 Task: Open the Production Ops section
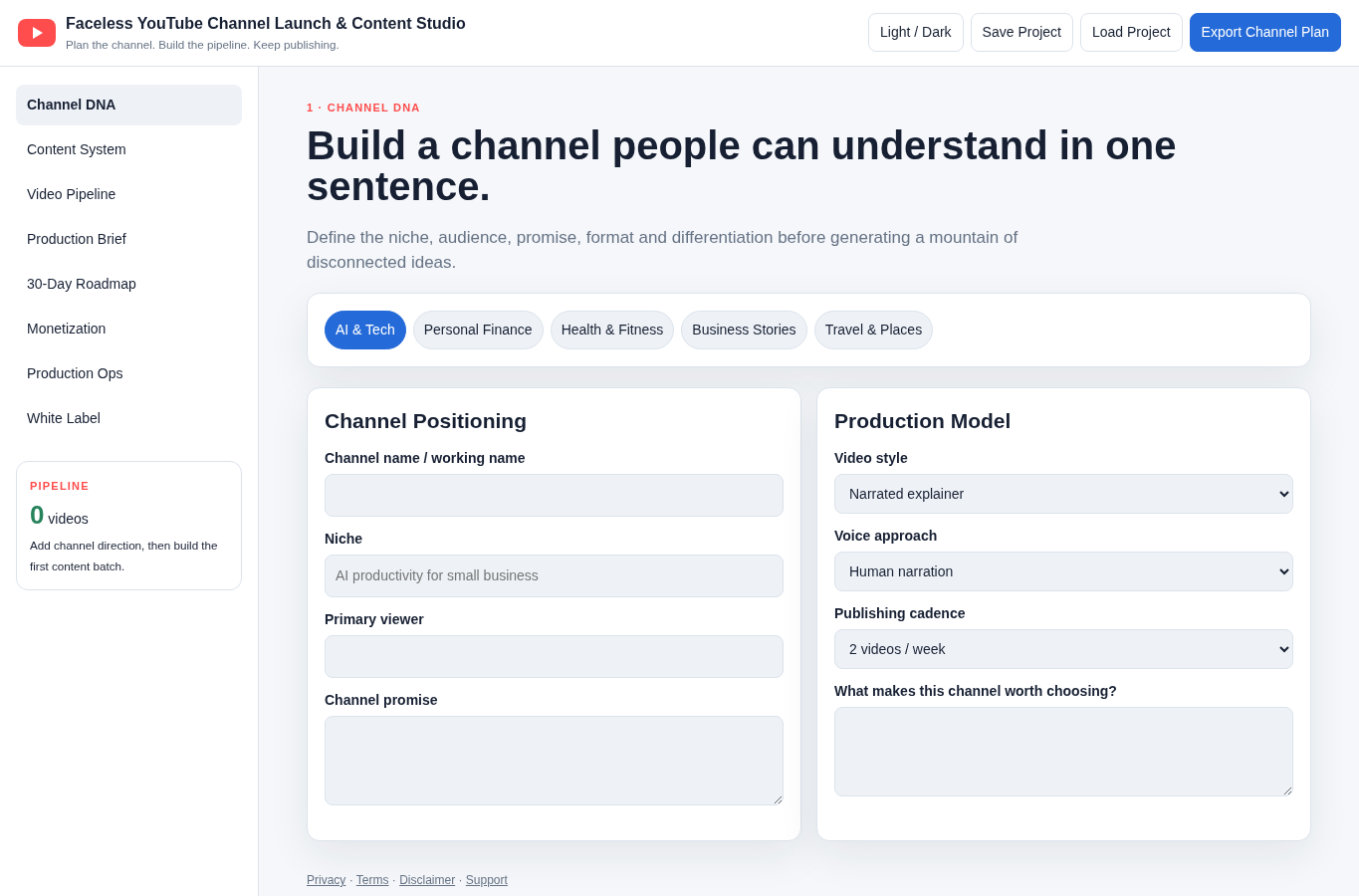(128, 373)
